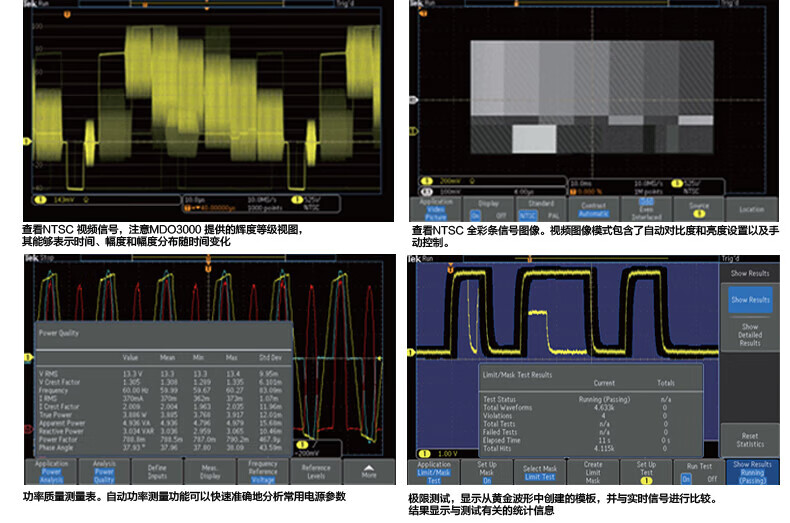Expand the More arrow menu

pos(369,471)
